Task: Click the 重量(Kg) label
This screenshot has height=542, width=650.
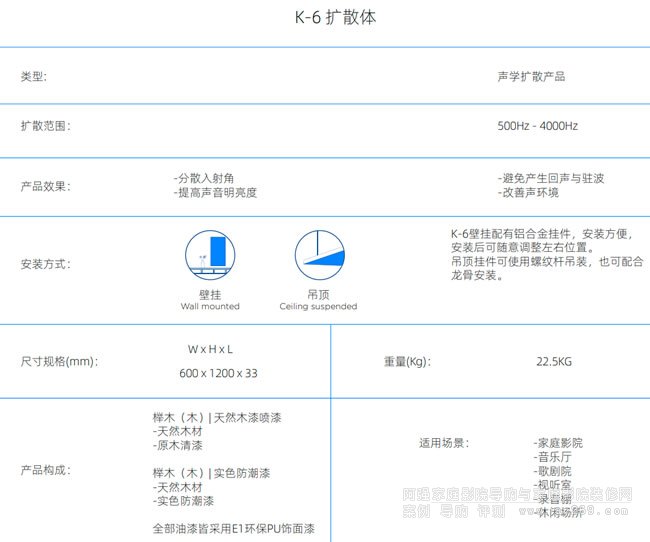Action: coord(405,361)
